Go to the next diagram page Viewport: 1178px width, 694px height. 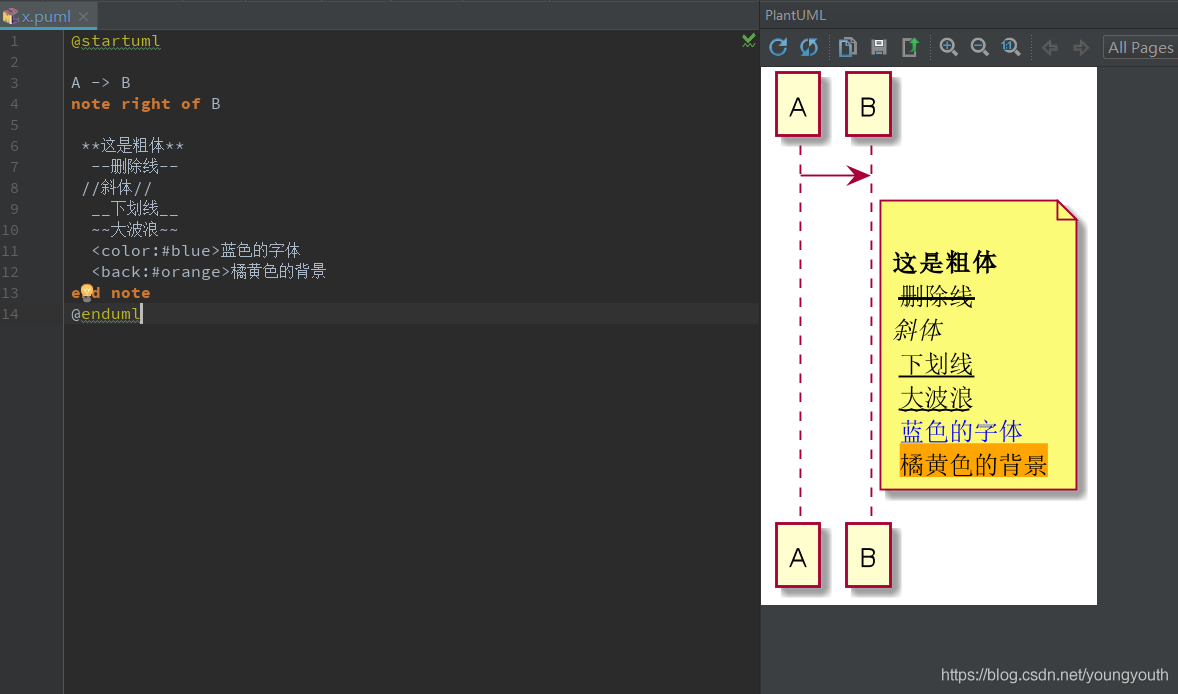tap(1081, 48)
